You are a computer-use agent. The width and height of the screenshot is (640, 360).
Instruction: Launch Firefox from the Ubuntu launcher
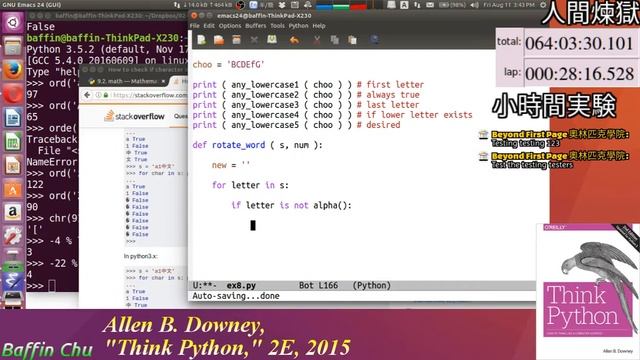13,70
